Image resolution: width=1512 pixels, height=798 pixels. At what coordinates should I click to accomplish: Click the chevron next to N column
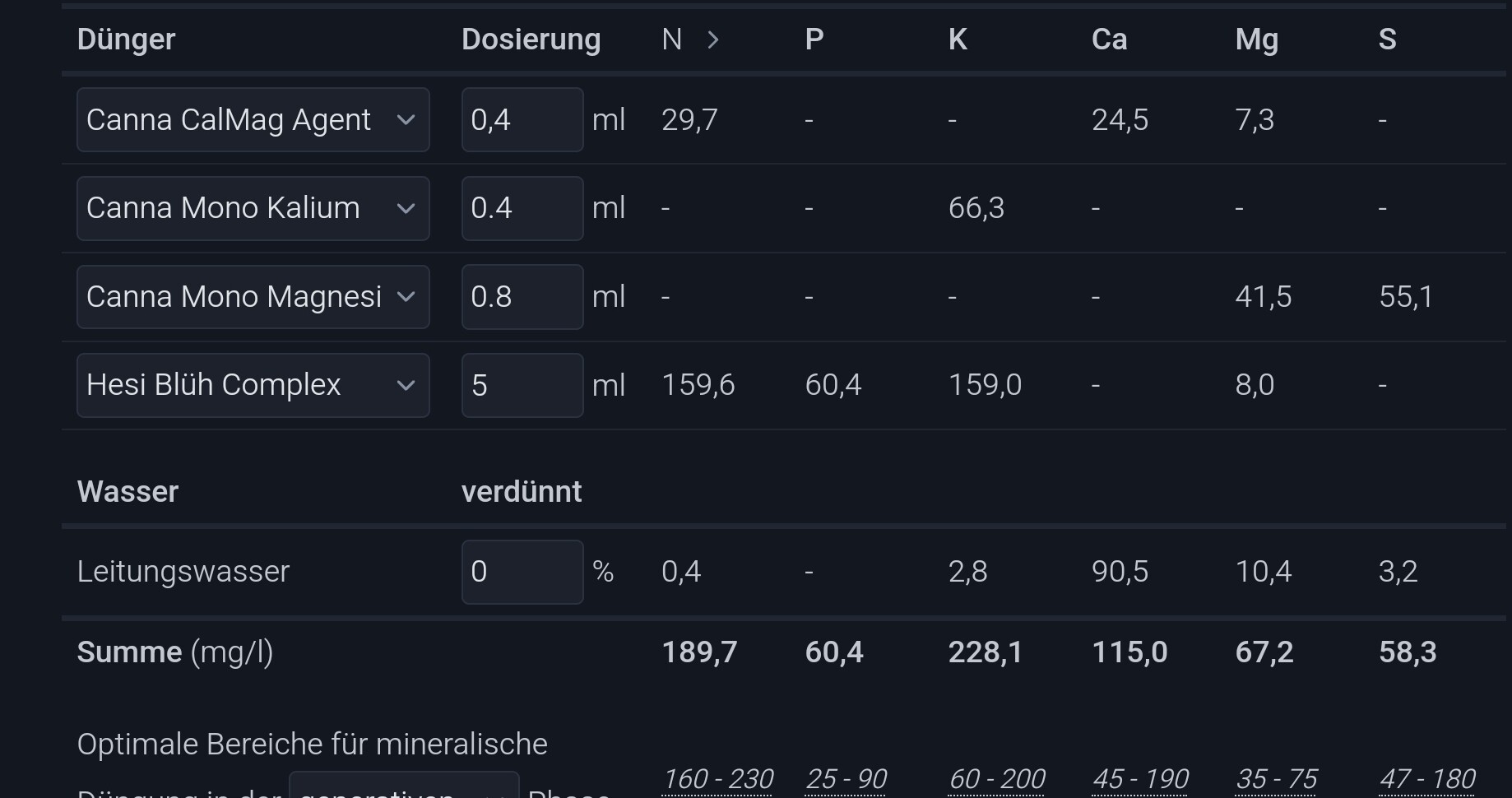pyautogui.click(x=713, y=39)
